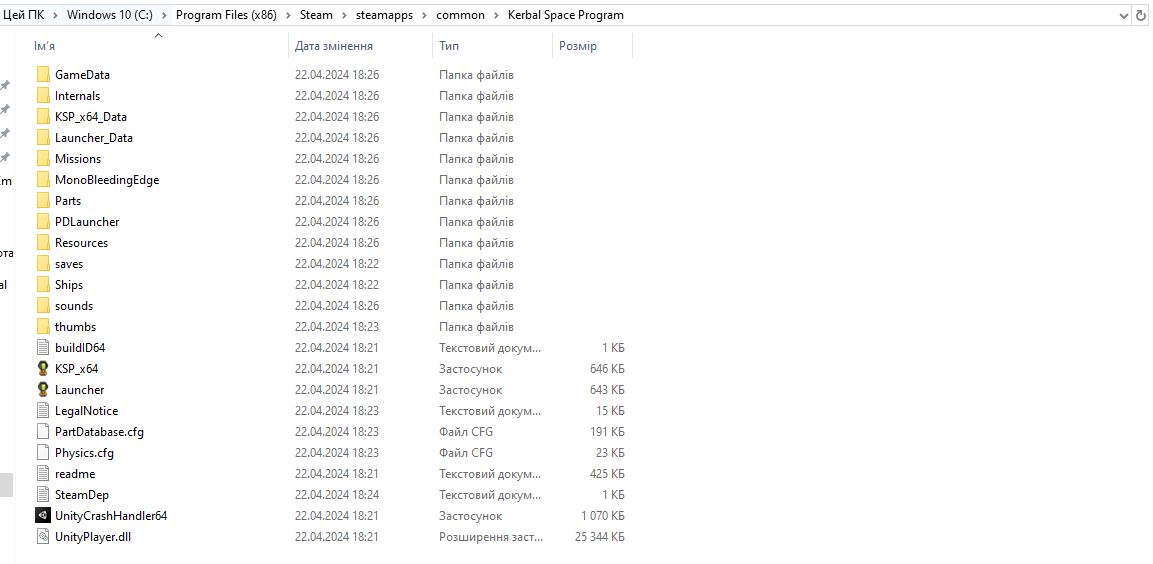The image size is (1153, 564).
Task: Expand the chevron after Windows 10 (C:)
Action: coord(165,15)
